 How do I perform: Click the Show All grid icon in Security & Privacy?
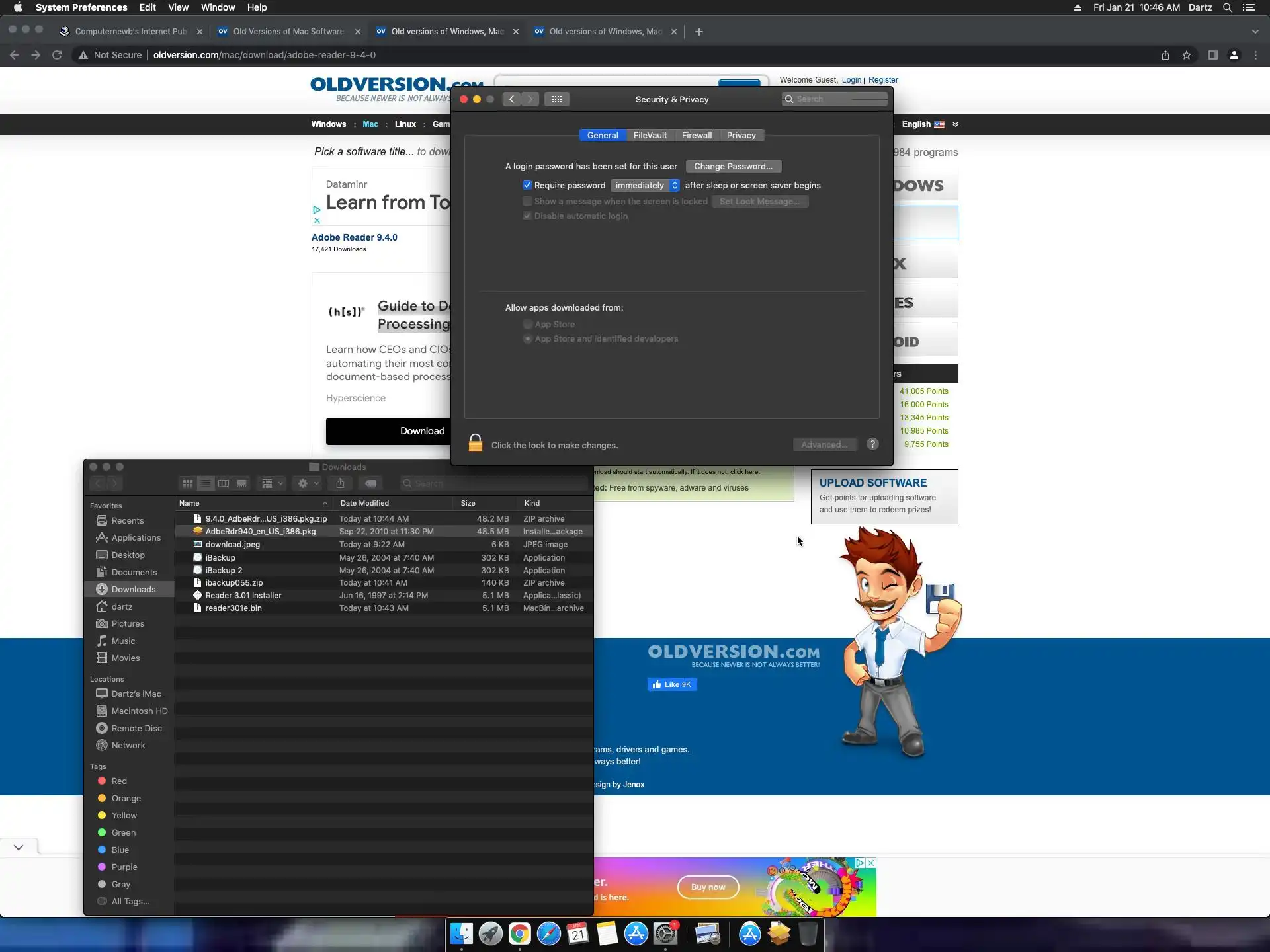557,99
